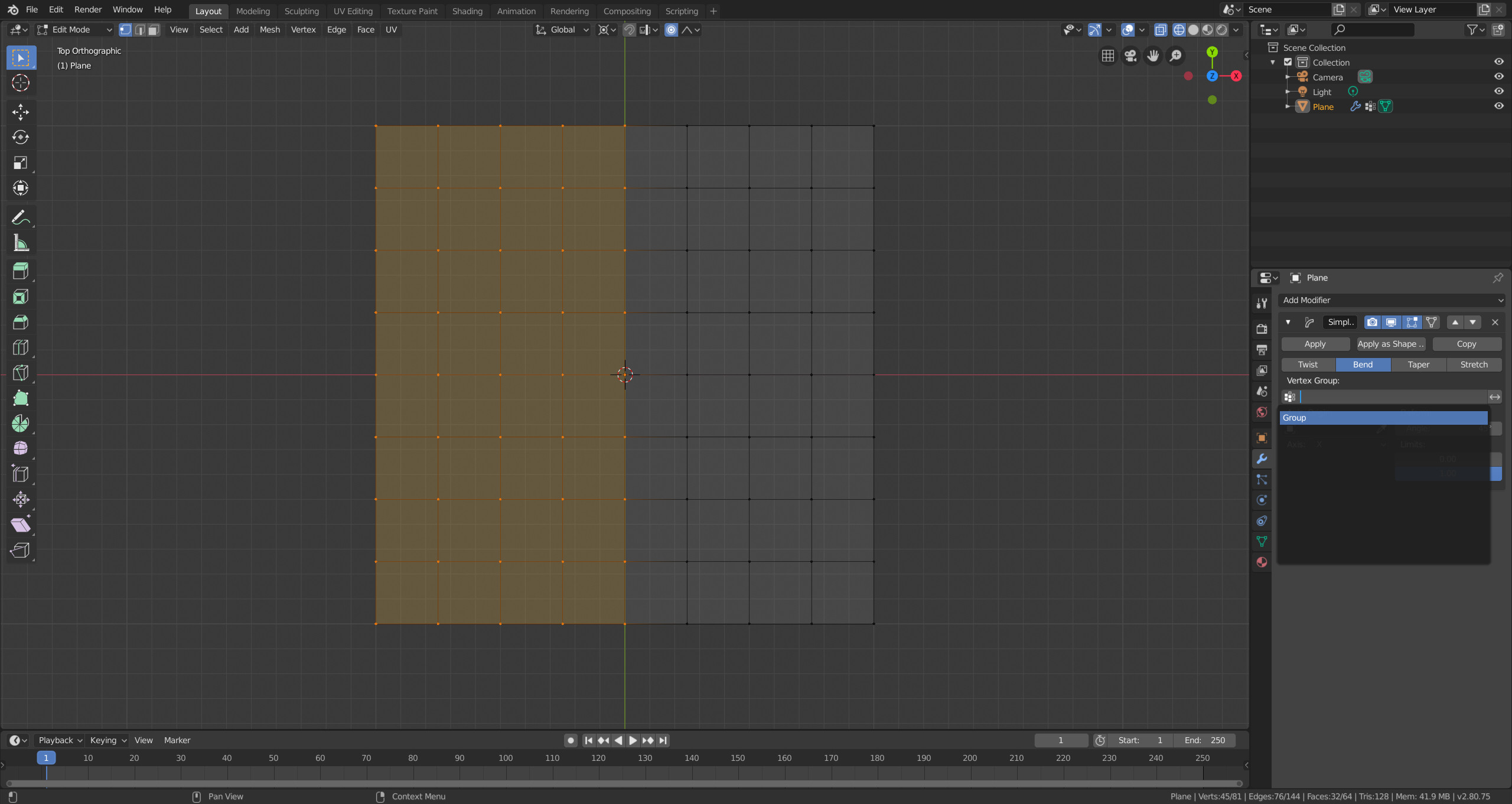
Task: Switch to the Sculpting workspace tab
Action: coord(301,11)
